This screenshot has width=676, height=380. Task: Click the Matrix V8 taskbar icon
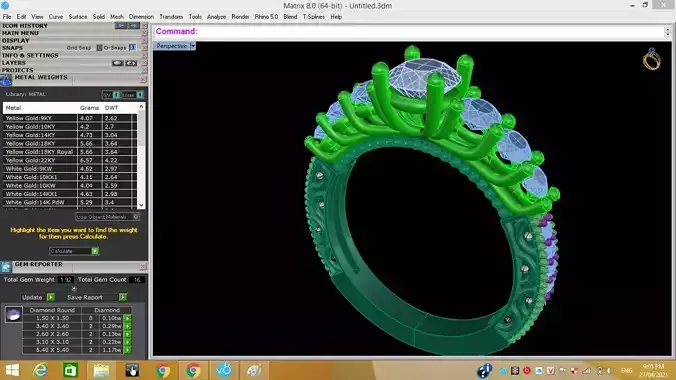pyautogui.click(x=224, y=371)
